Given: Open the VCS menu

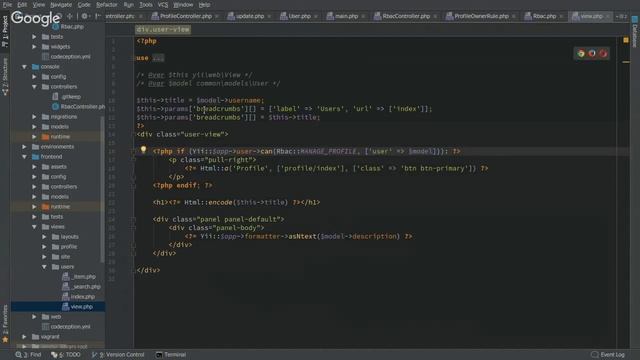Looking at the screenshot, I should coord(163,5).
